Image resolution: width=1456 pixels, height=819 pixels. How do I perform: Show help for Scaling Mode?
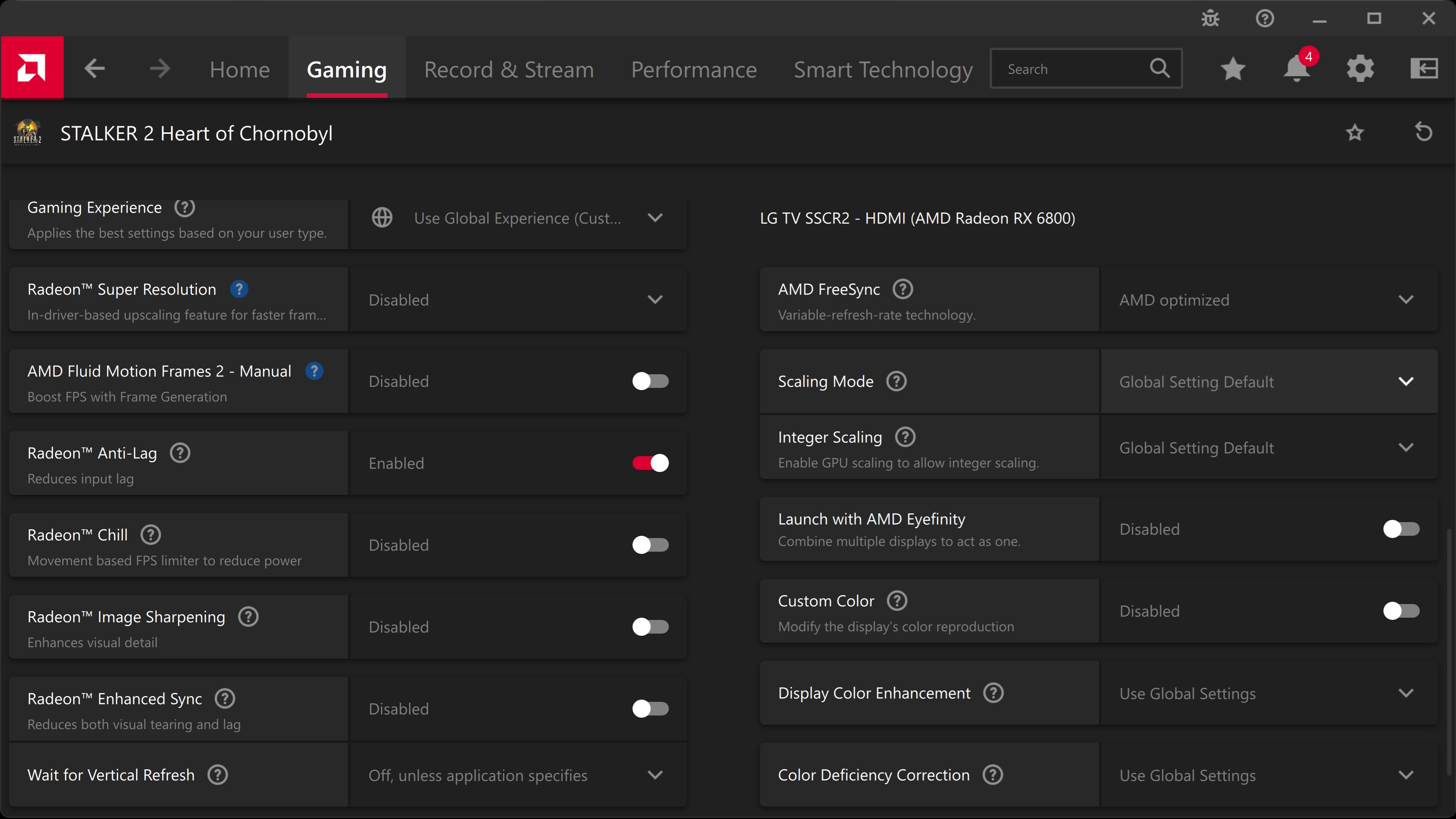tap(896, 381)
